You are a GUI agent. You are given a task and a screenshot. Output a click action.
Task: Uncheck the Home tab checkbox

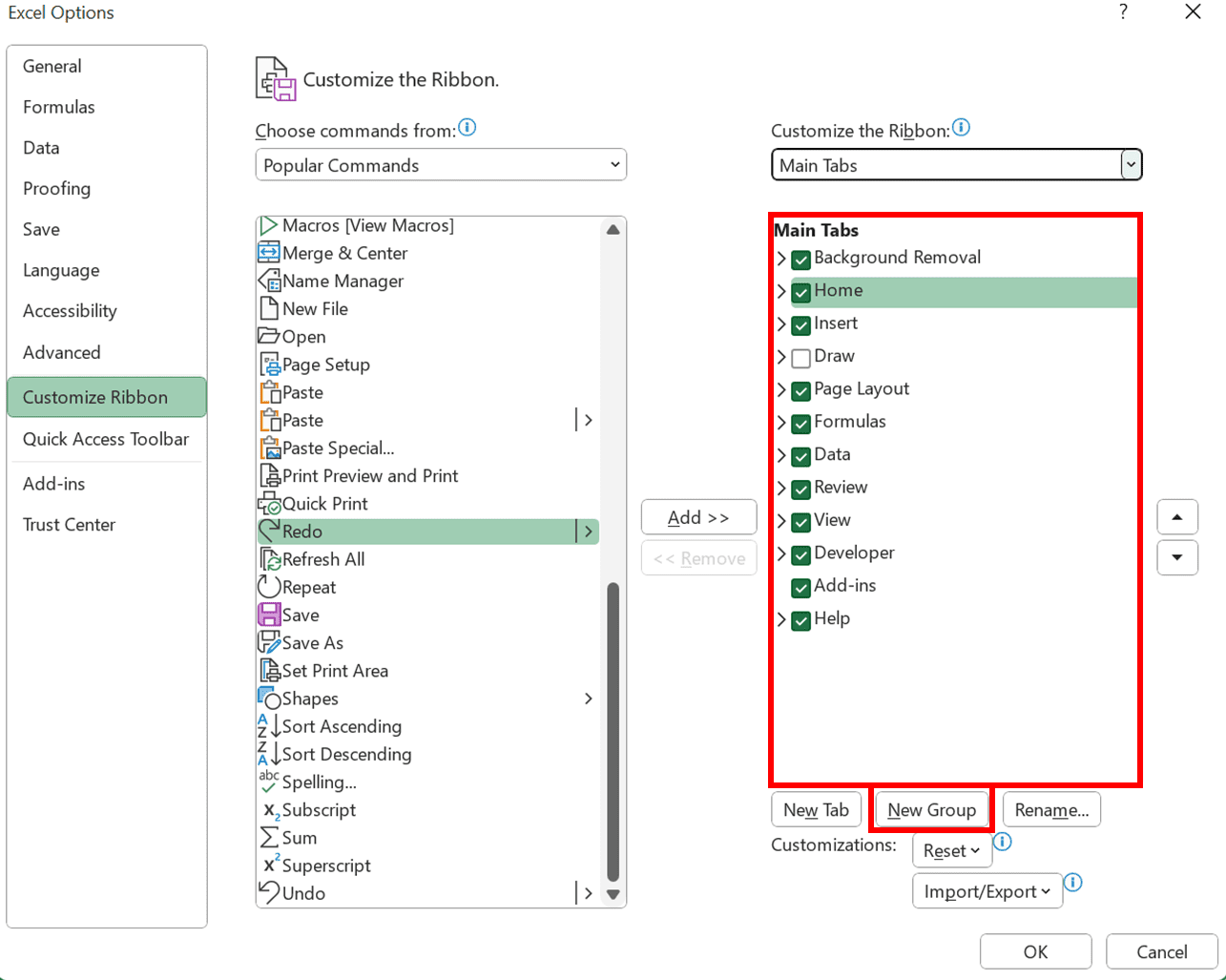click(800, 291)
